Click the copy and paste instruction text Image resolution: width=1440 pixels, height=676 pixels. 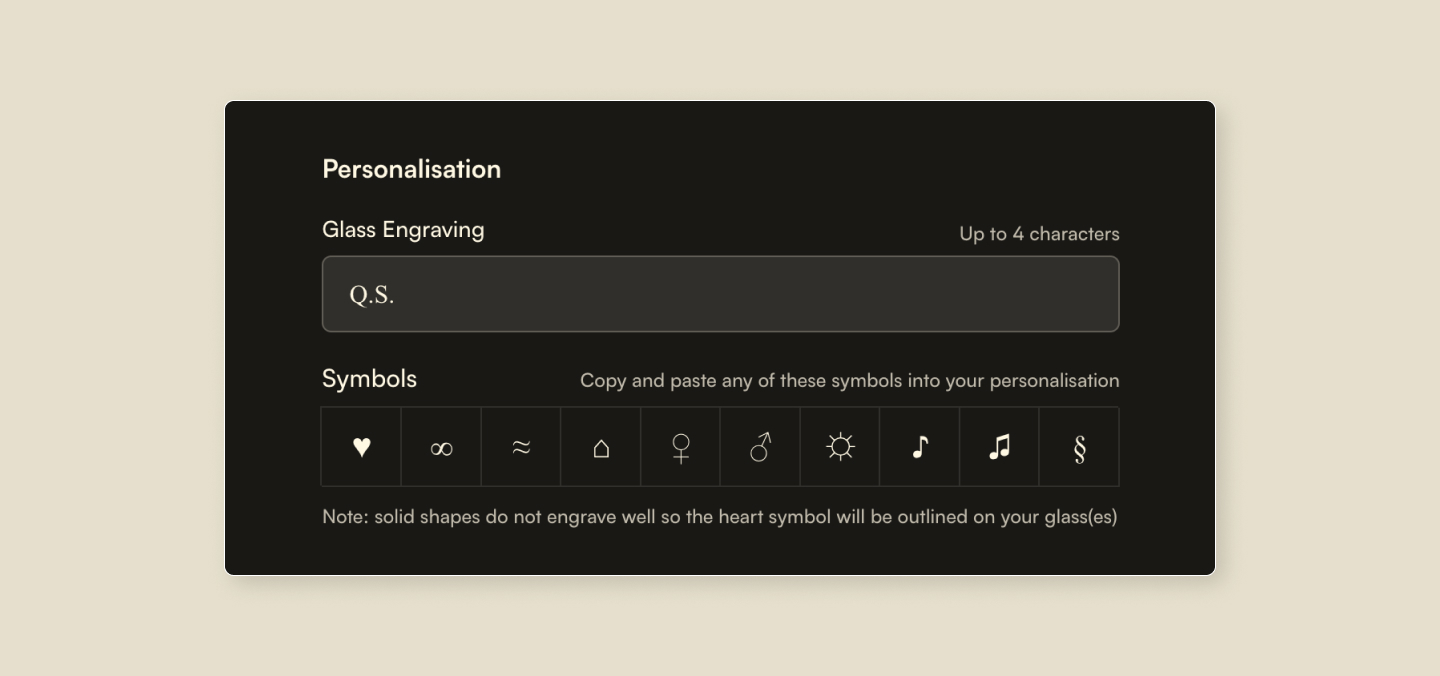[849, 380]
